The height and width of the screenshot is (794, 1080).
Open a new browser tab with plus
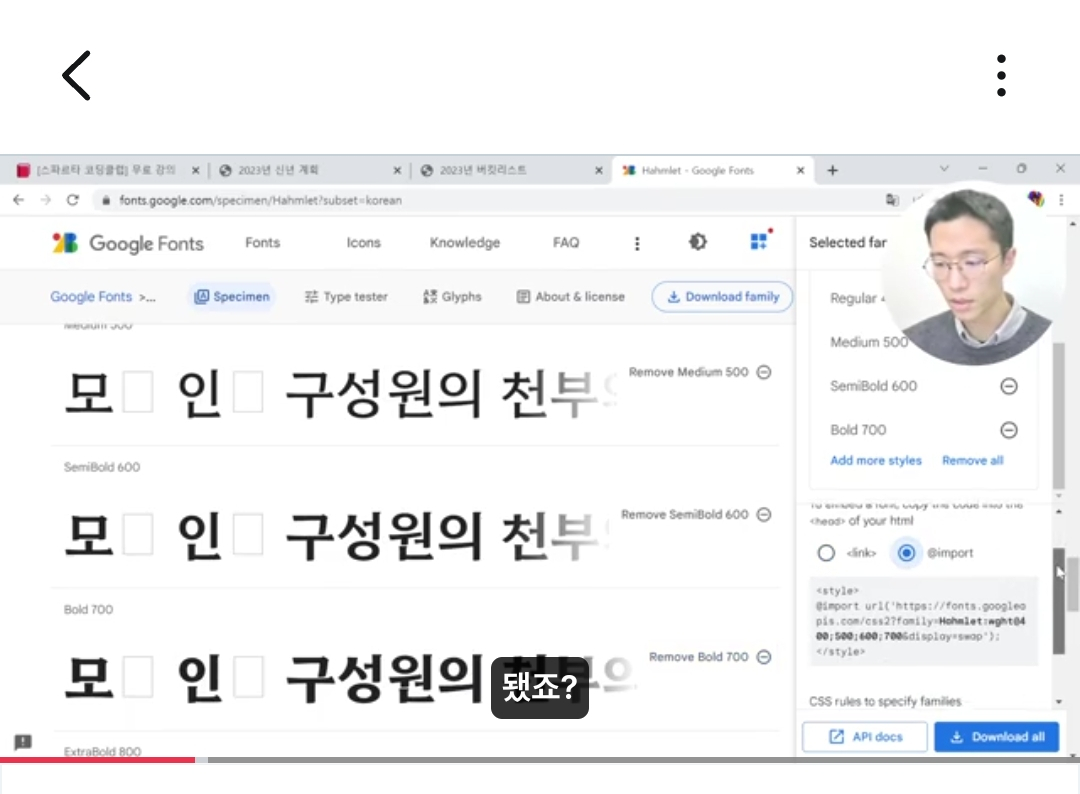point(832,170)
